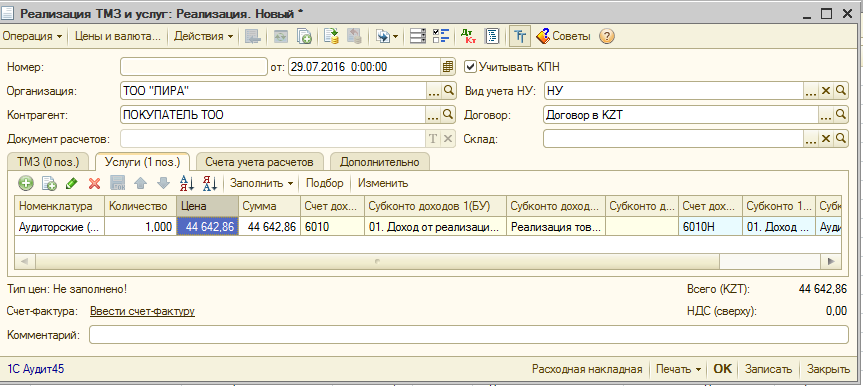Click the magnifier icon for Контрагент
Image resolution: width=863 pixels, height=386 pixels.
tap(449, 115)
